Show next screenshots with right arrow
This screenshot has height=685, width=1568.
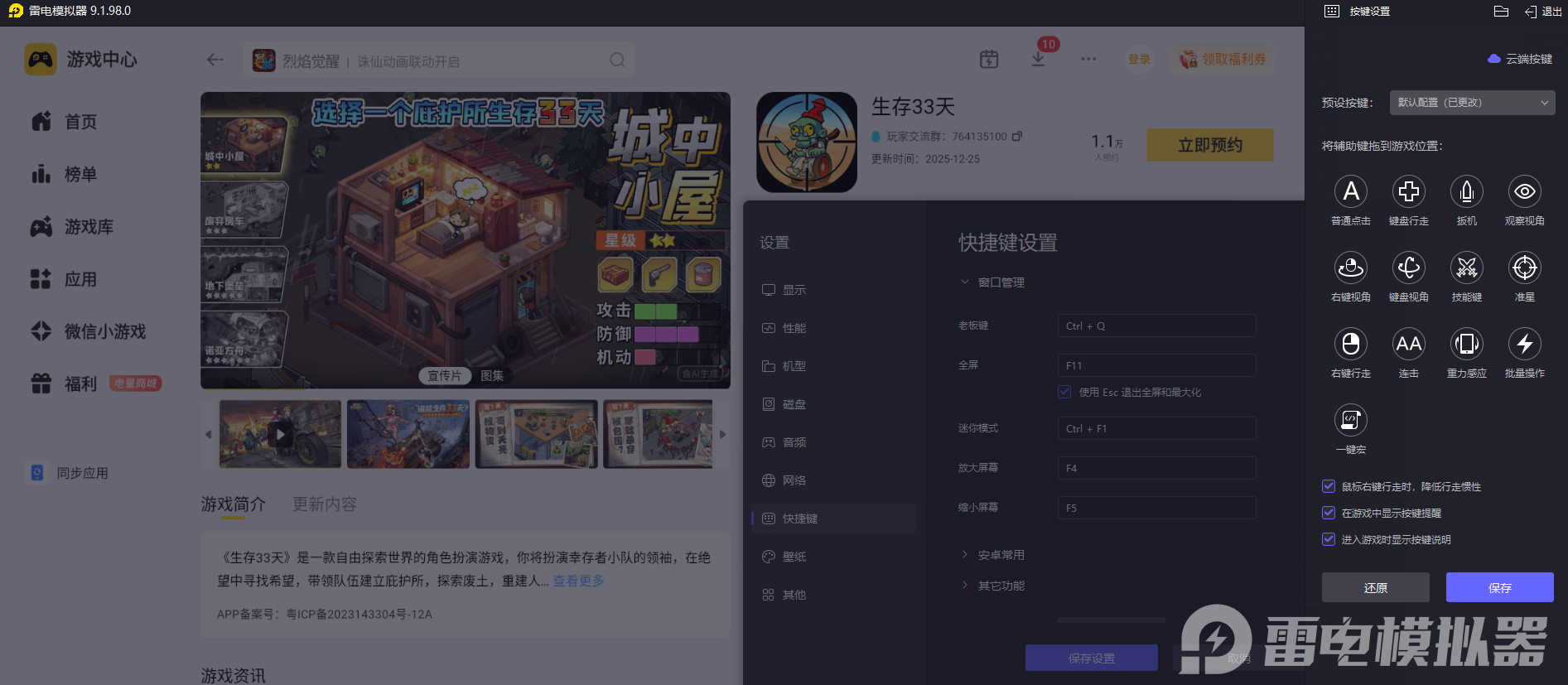click(722, 434)
